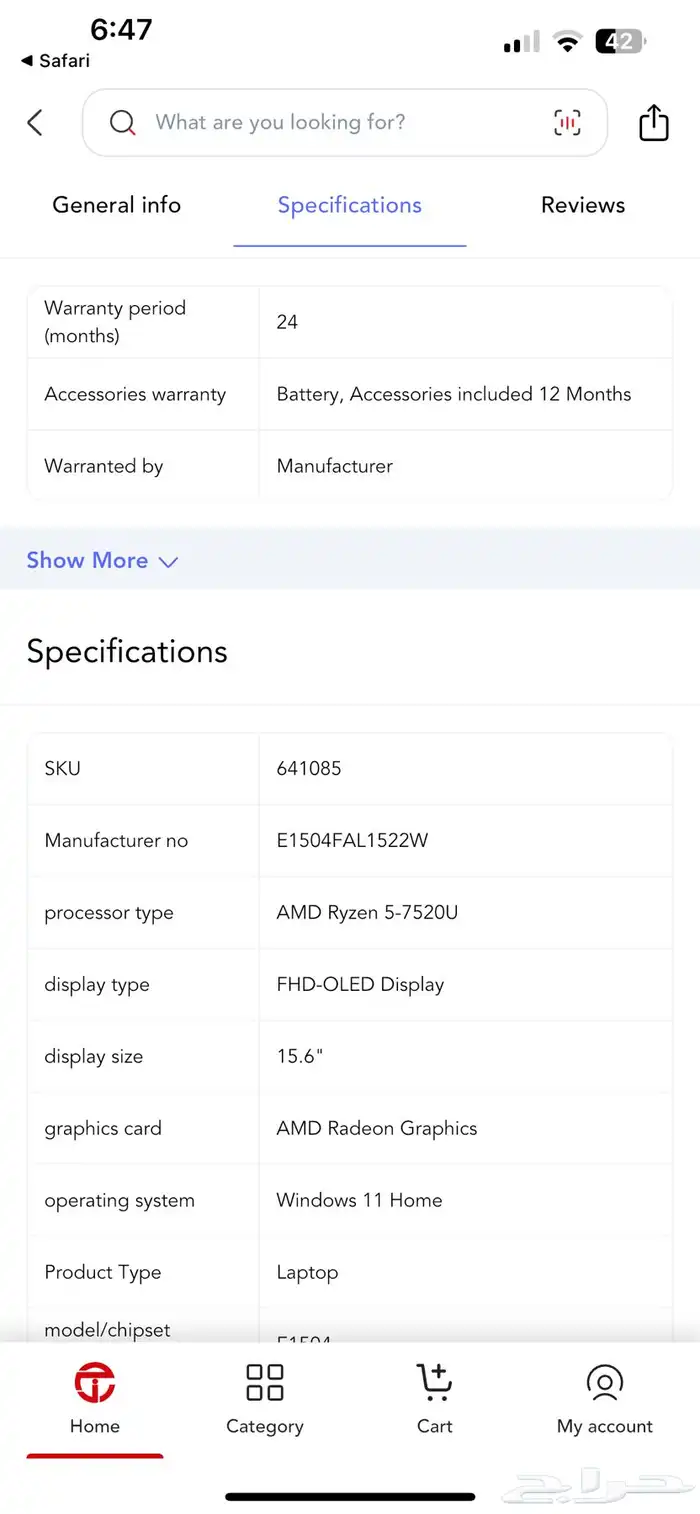The image size is (700, 1514).
Task: Tap the search field saying What are you looking for
Action: pyautogui.click(x=300, y=122)
